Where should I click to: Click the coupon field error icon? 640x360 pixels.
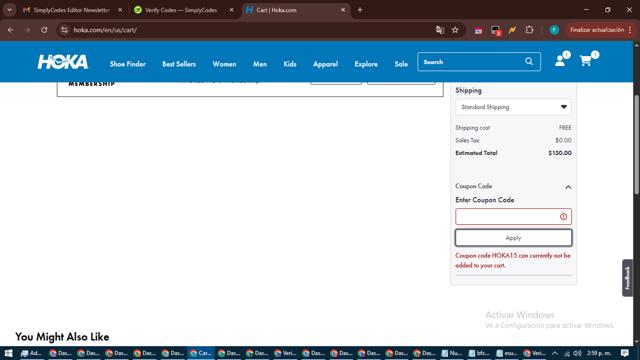(x=563, y=217)
